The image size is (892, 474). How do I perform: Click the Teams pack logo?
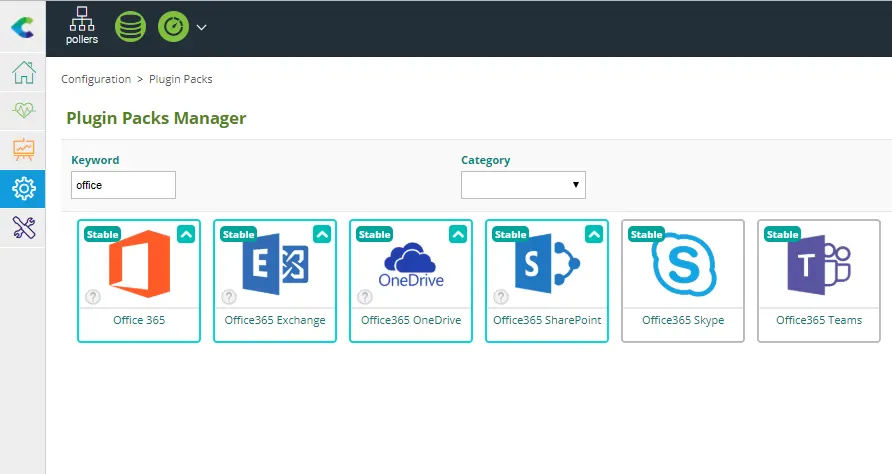[819, 265]
